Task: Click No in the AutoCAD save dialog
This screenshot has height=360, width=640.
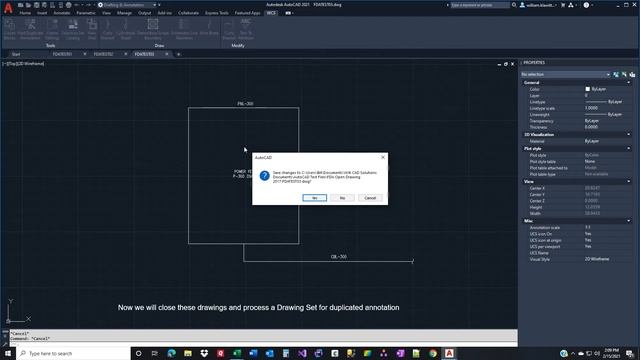Action: [342, 198]
